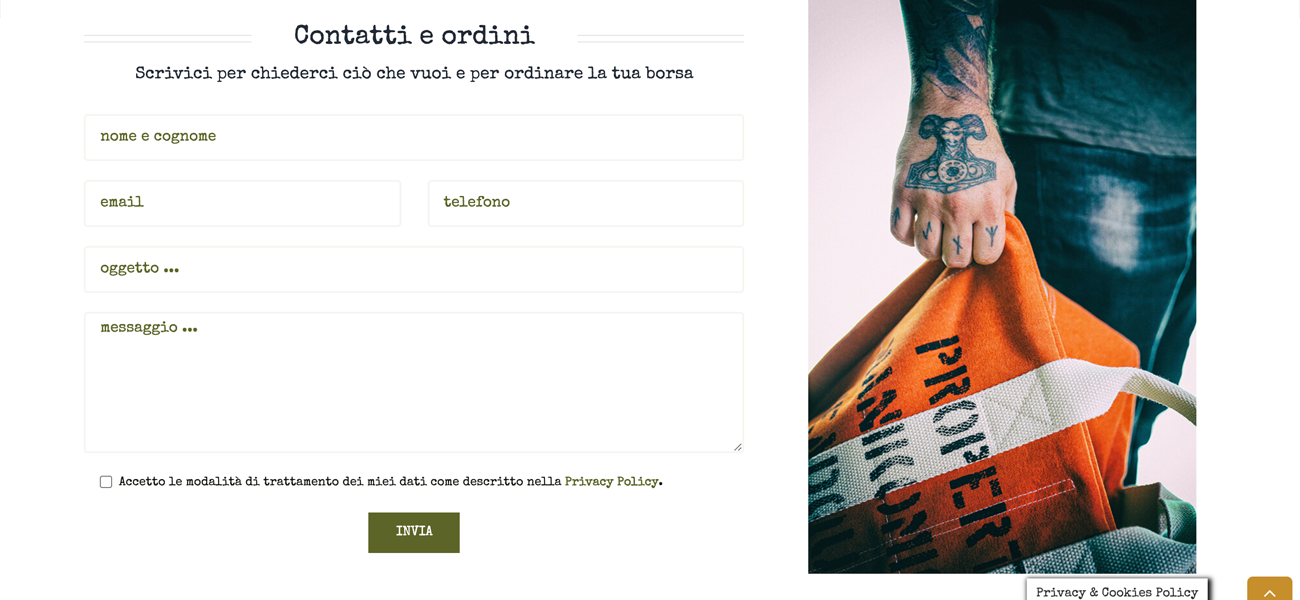Open the Privacy & Cookies Policy tab
1300x600 pixels.
tap(1117, 591)
